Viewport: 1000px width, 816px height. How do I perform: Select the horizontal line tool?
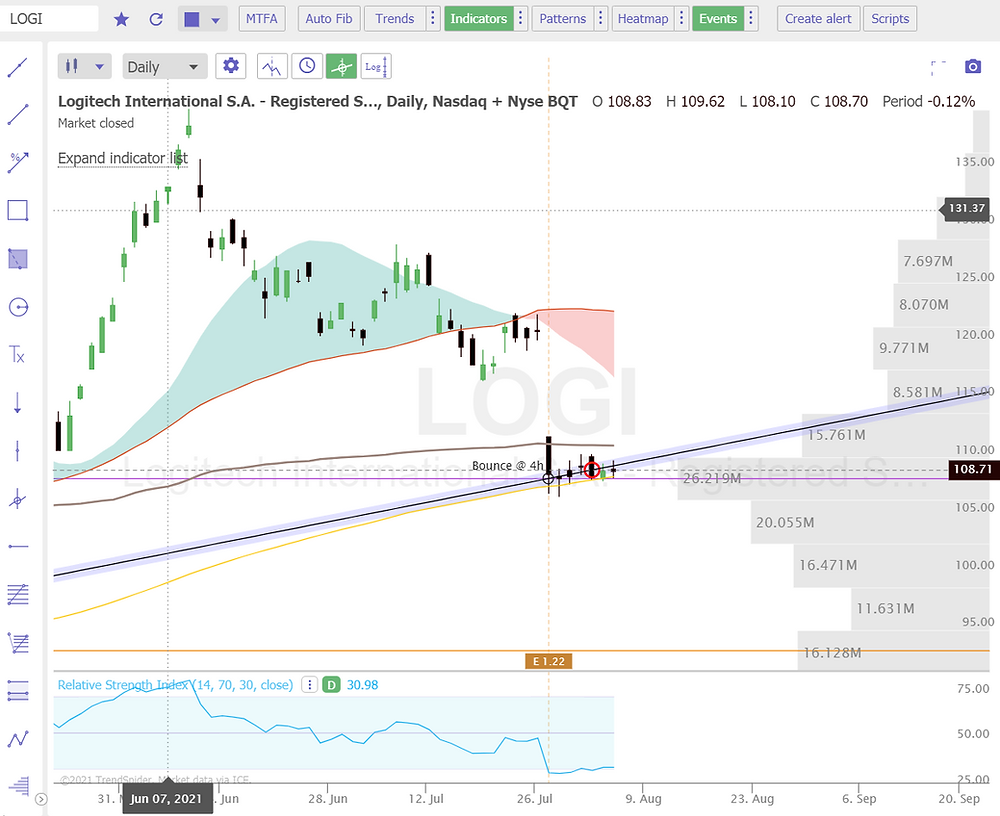click(18, 547)
